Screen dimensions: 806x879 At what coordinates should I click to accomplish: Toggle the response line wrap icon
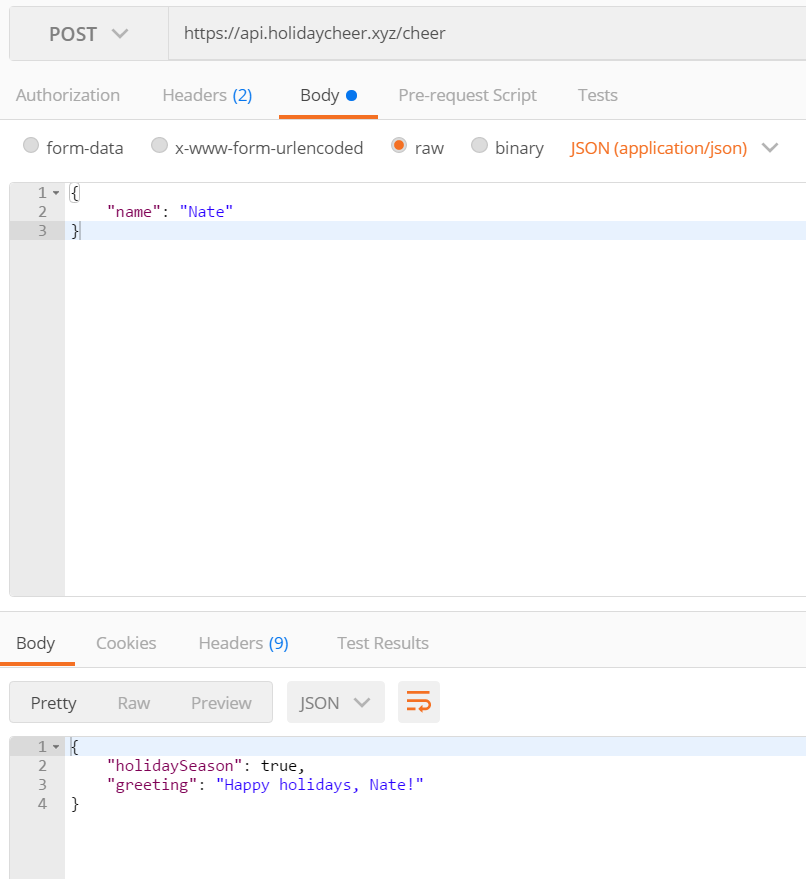pos(419,702)
